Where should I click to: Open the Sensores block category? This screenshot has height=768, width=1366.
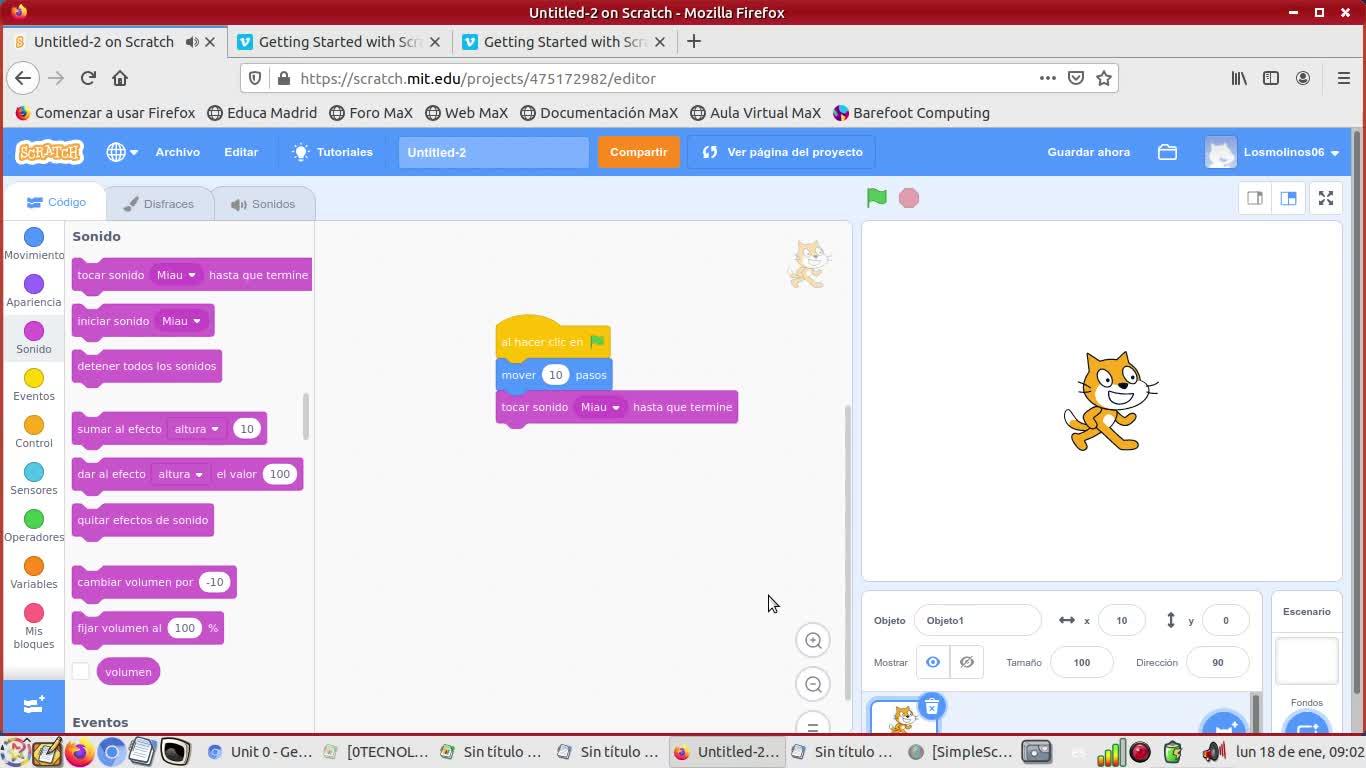34,479
